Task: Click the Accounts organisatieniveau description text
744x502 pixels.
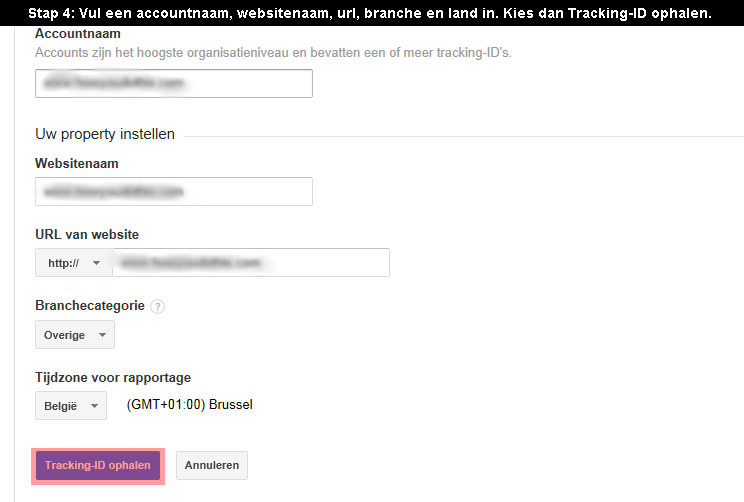Action: 273,53
